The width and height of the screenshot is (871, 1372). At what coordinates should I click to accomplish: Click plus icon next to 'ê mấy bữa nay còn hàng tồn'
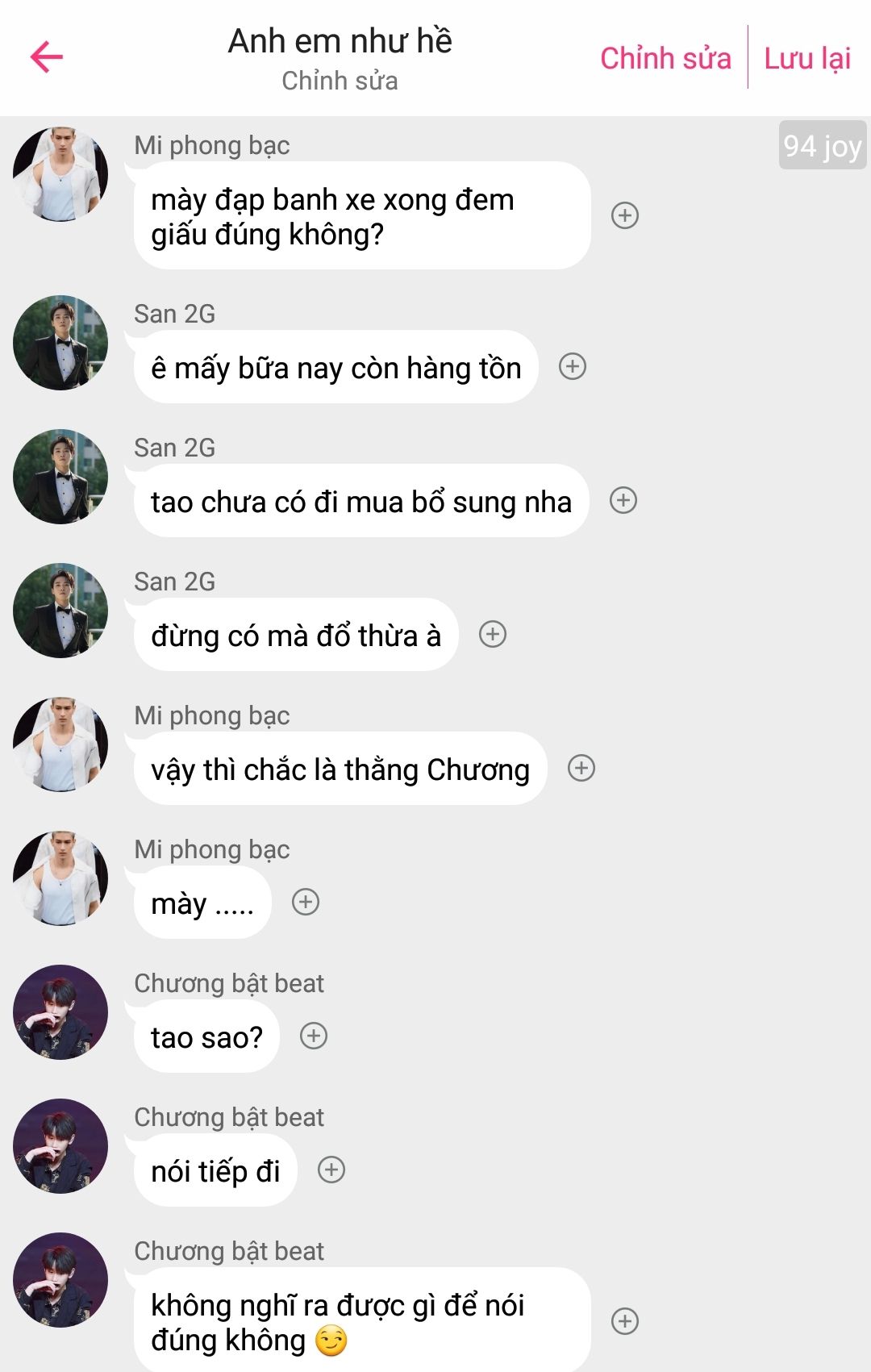[x=573, y=366]
